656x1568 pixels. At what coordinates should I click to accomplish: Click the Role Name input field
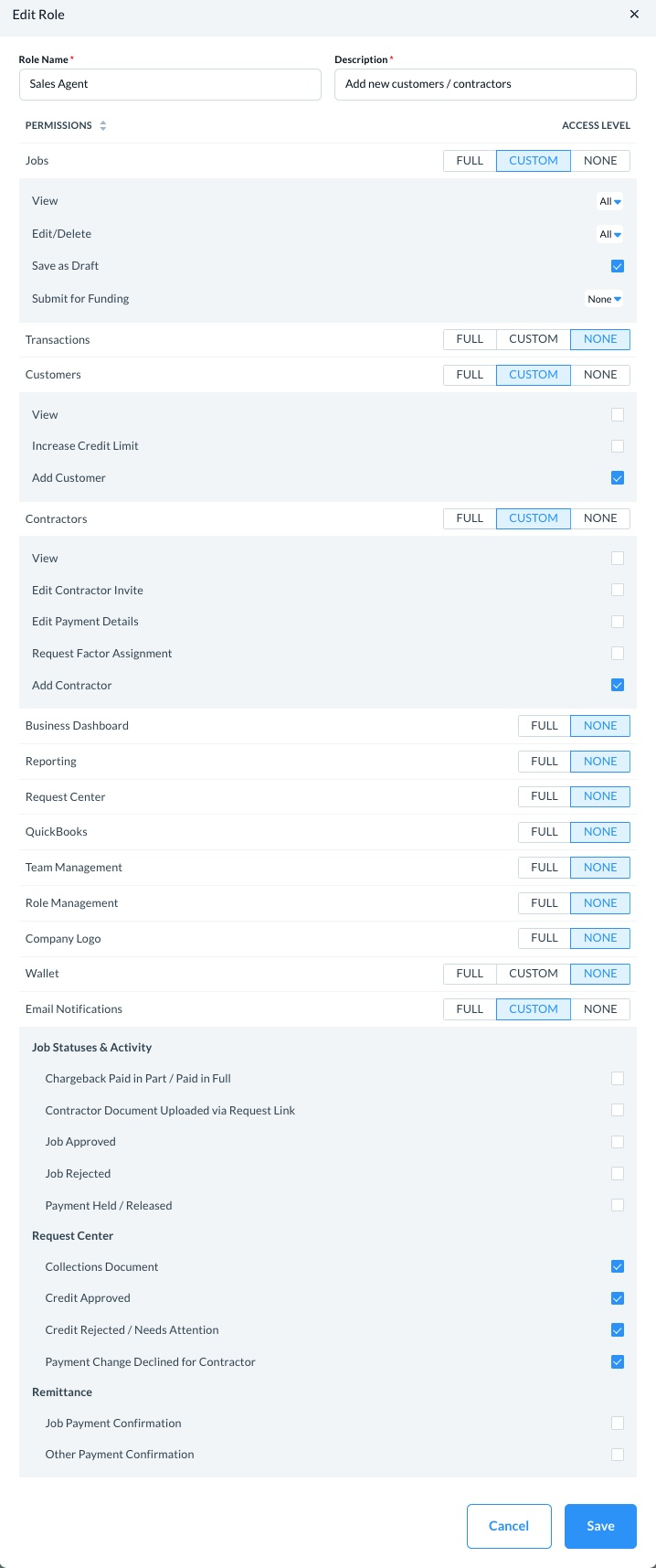pos(170,84)
